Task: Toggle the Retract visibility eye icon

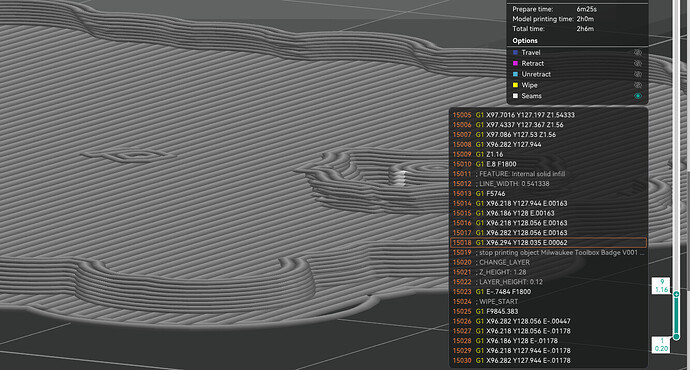Action: tap(638, 63)
